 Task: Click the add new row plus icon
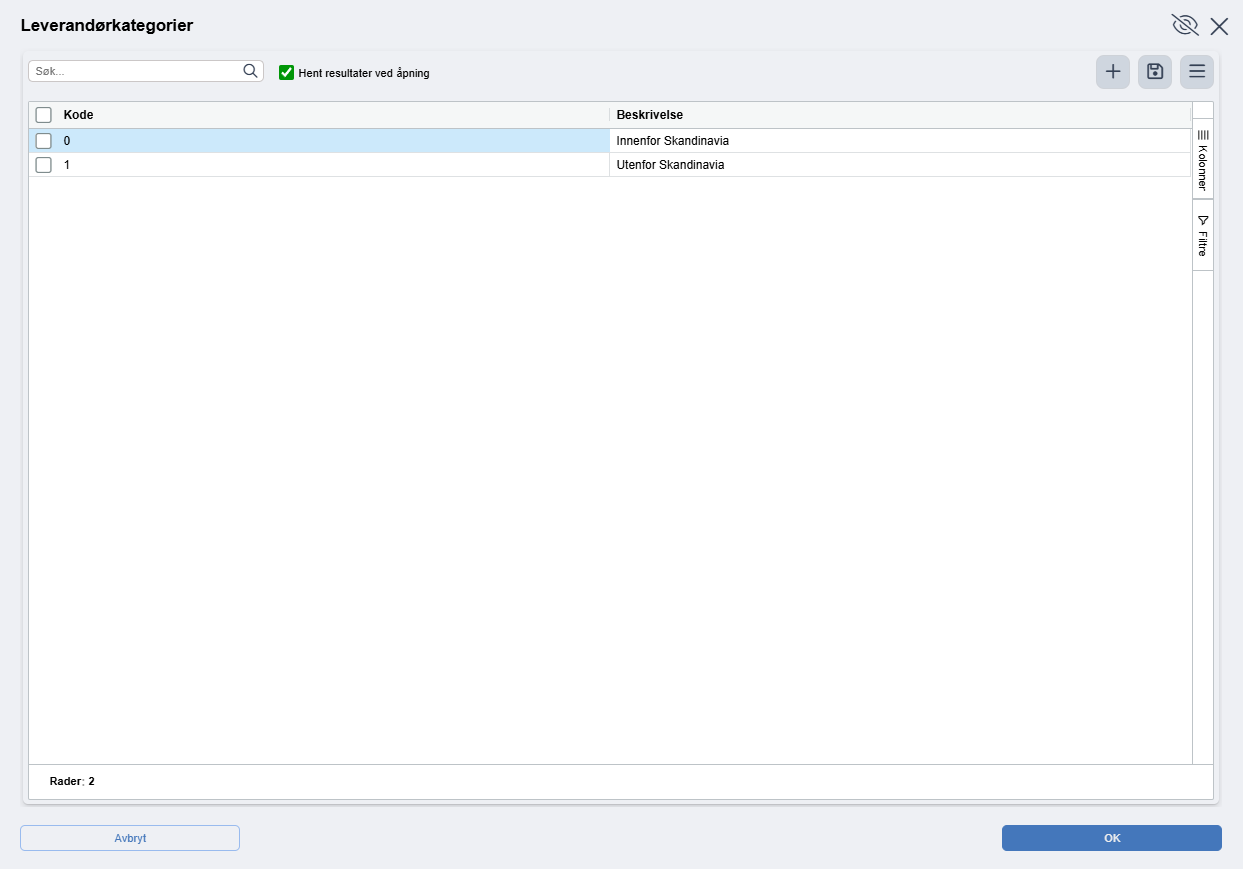pos(1113,72)
